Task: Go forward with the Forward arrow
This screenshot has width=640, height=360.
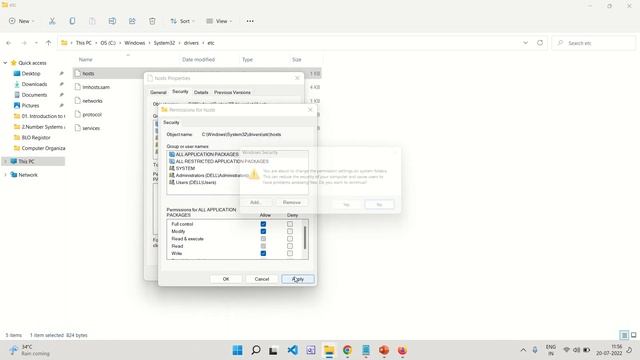Action: pyautogui.click(x=24, y=43)
